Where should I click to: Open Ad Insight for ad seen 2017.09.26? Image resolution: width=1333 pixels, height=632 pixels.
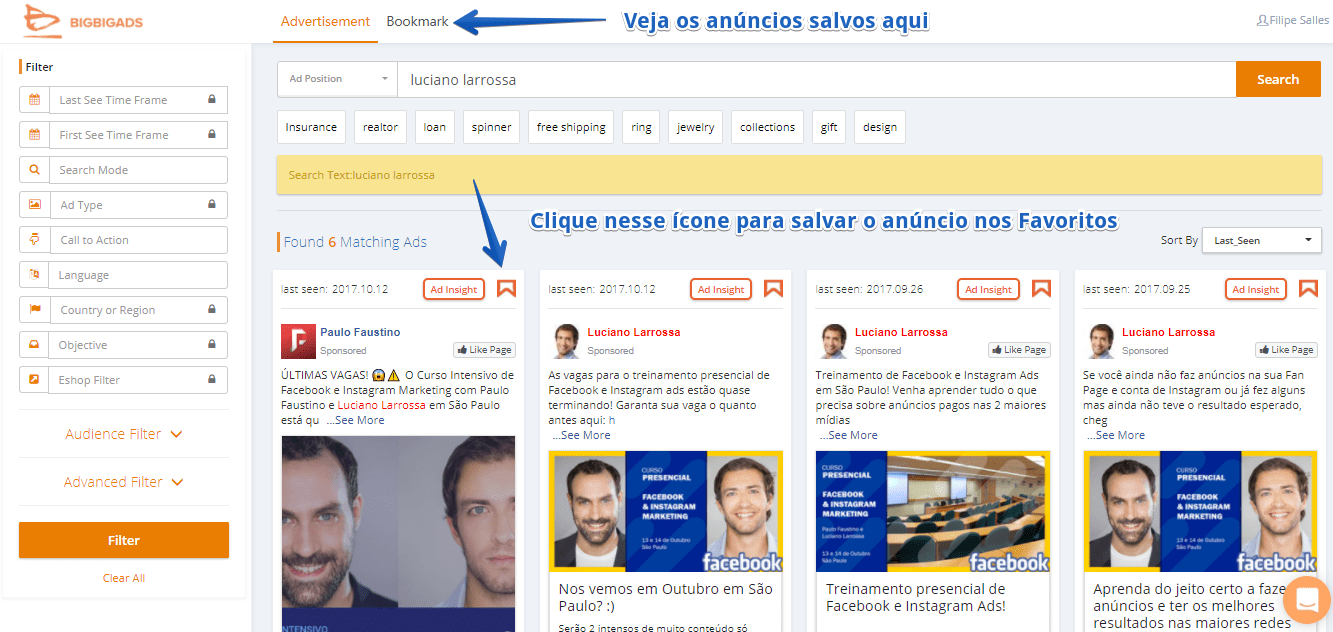(989, 289)
